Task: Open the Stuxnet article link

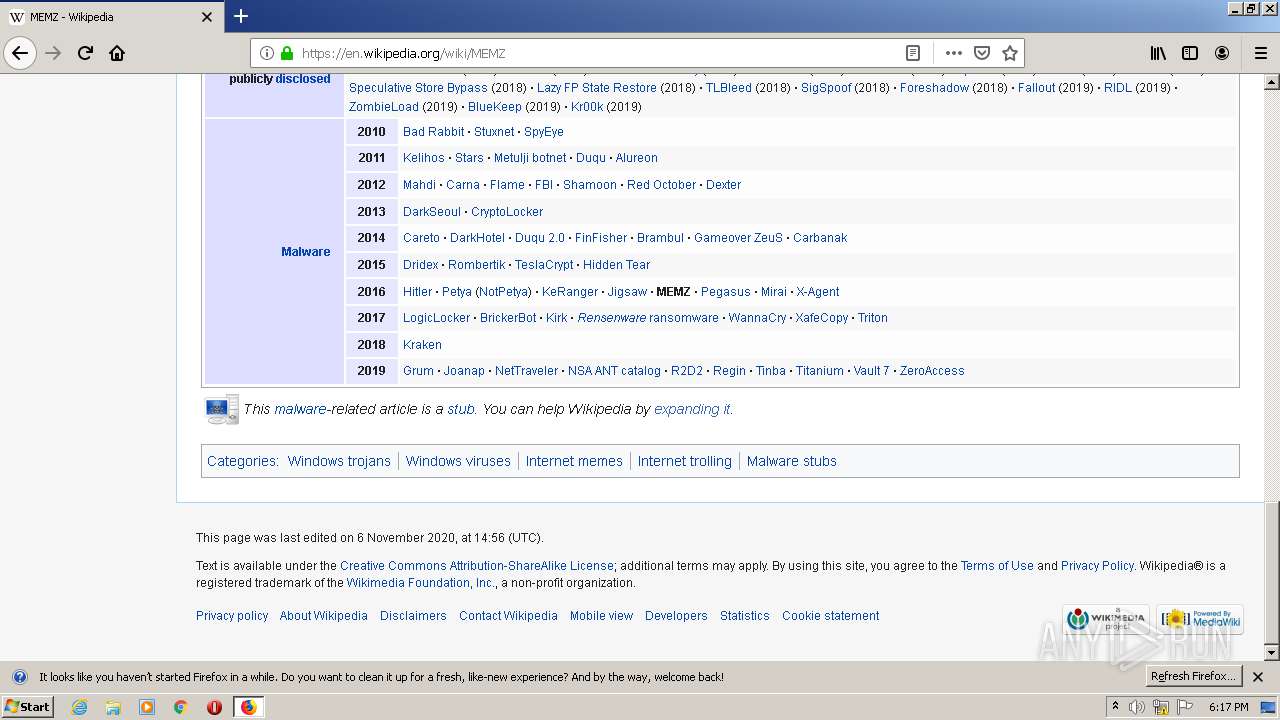Action: (494, 132)
